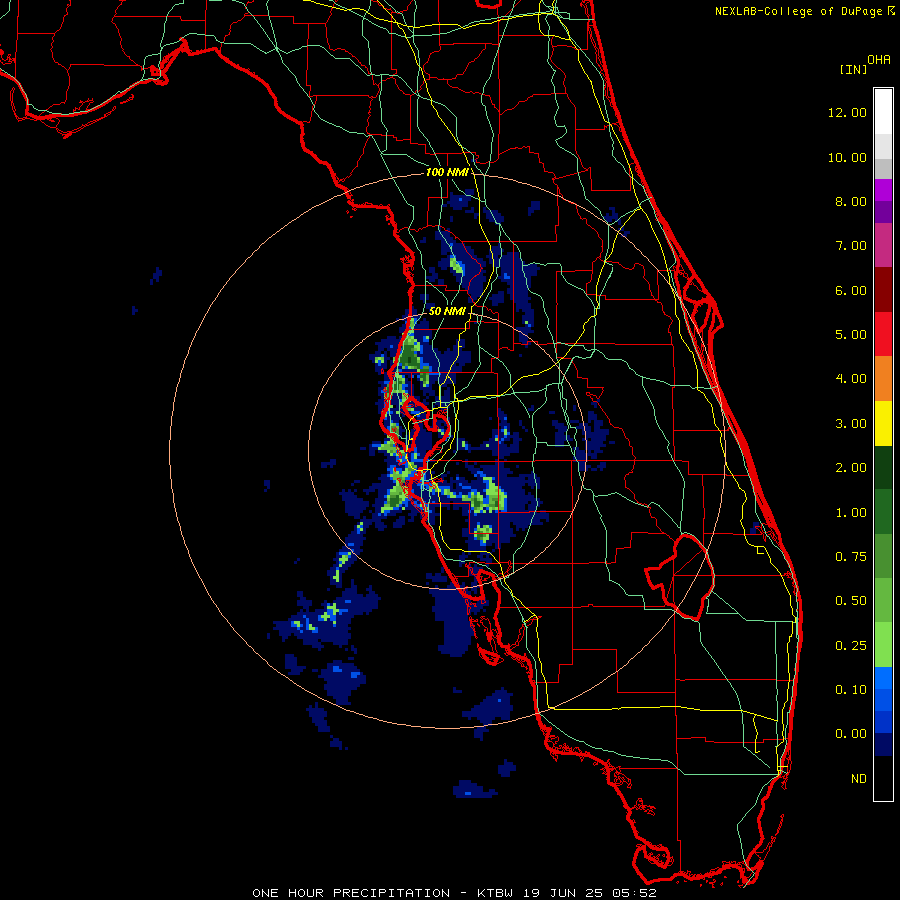The width and height of the screenshot is (900, 900).
Task: Select the 2.00 legend value
Action: [851, 468]
